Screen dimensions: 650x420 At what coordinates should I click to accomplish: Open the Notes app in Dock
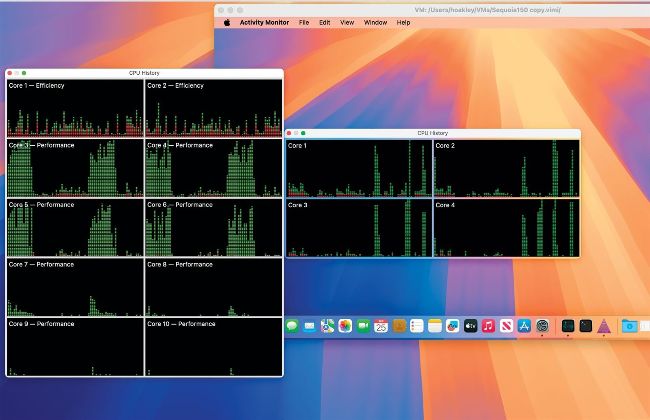tap(435, 326)
